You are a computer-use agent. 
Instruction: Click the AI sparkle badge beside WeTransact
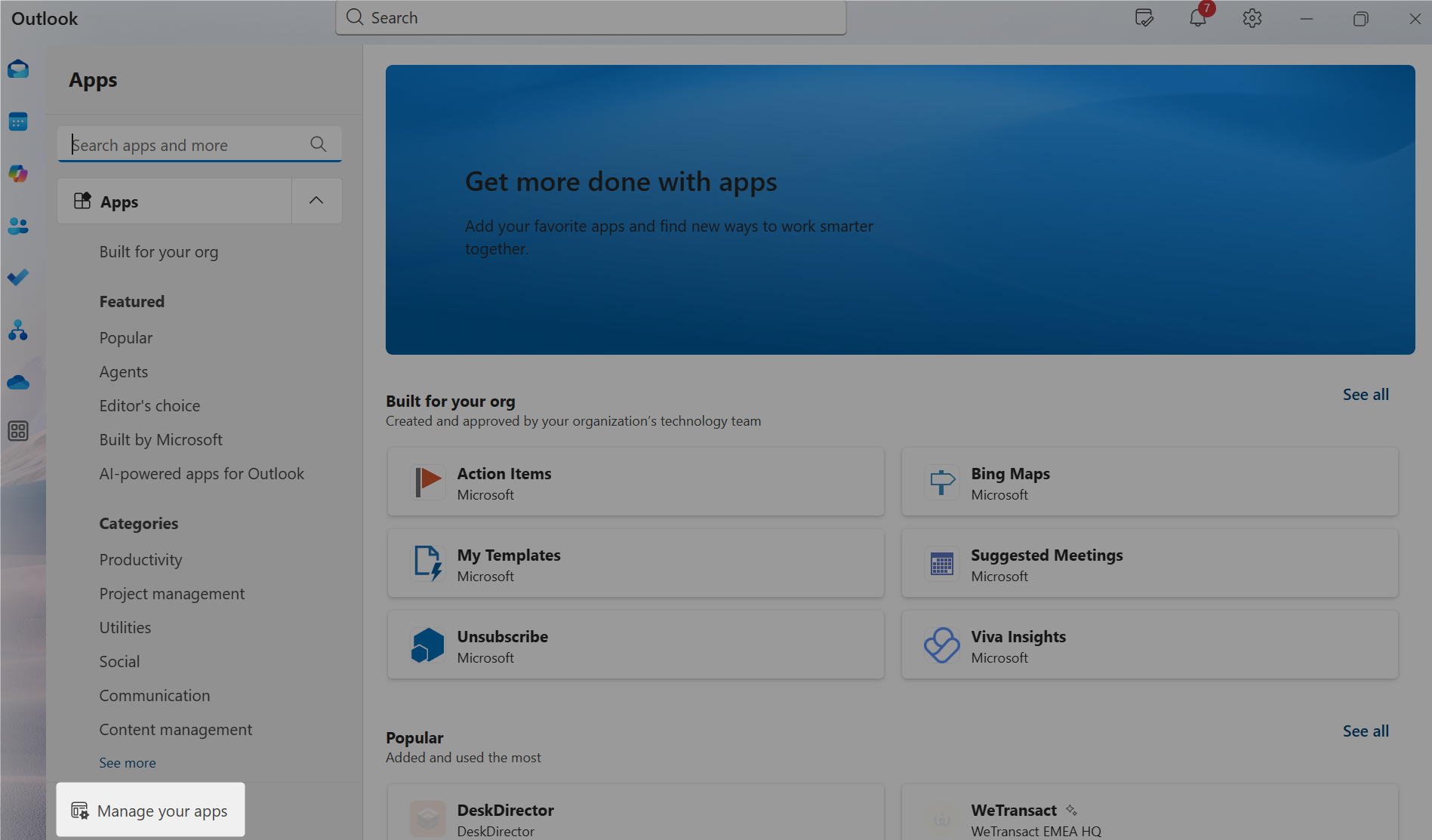point(1071,810)
